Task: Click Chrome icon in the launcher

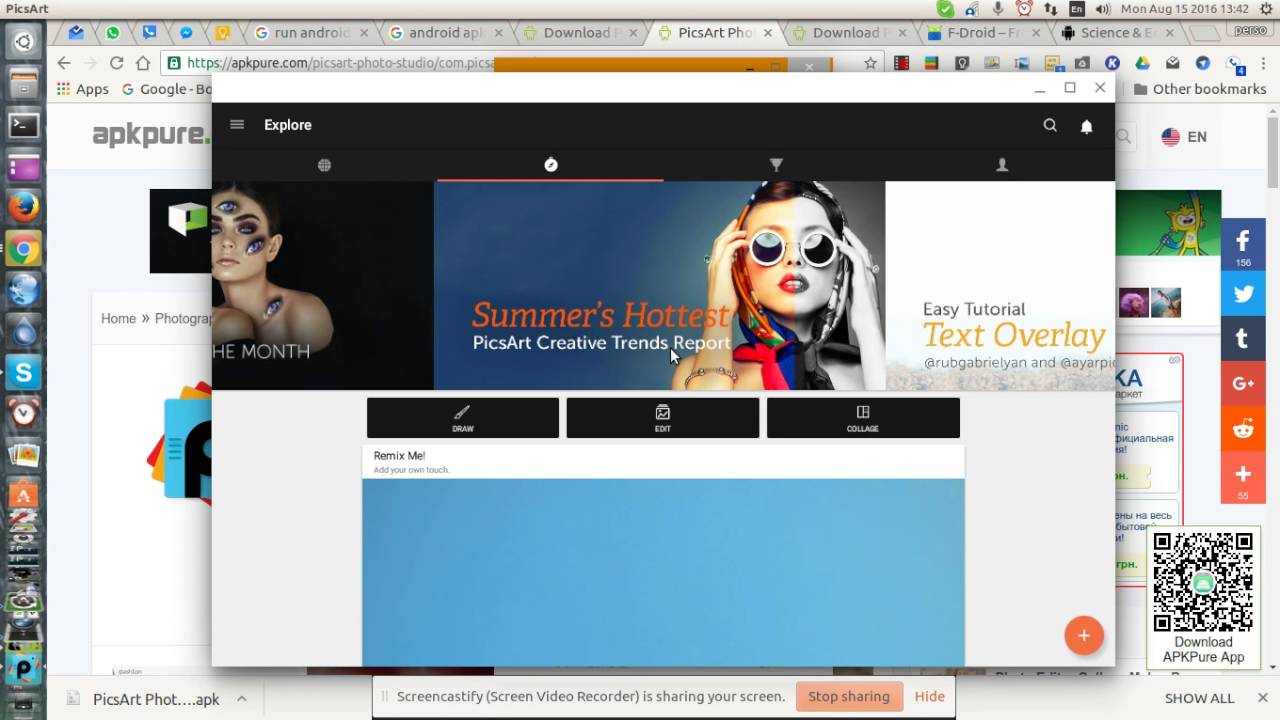Action: [x=24, y=249]
